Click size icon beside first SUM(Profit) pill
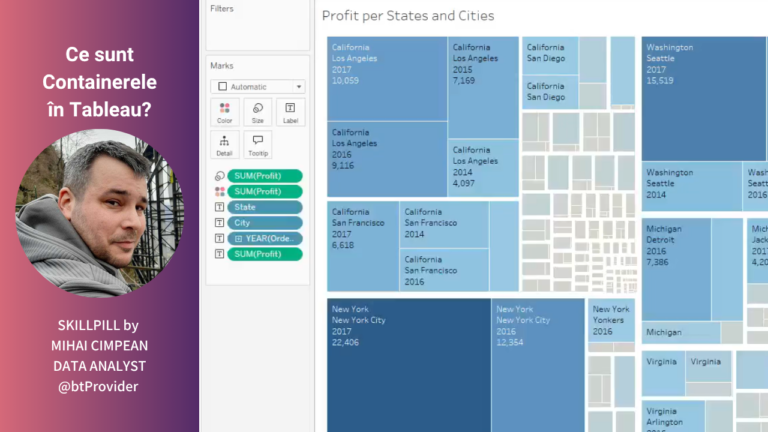Screen dimensions: 768x432 [x=219, y=176]
